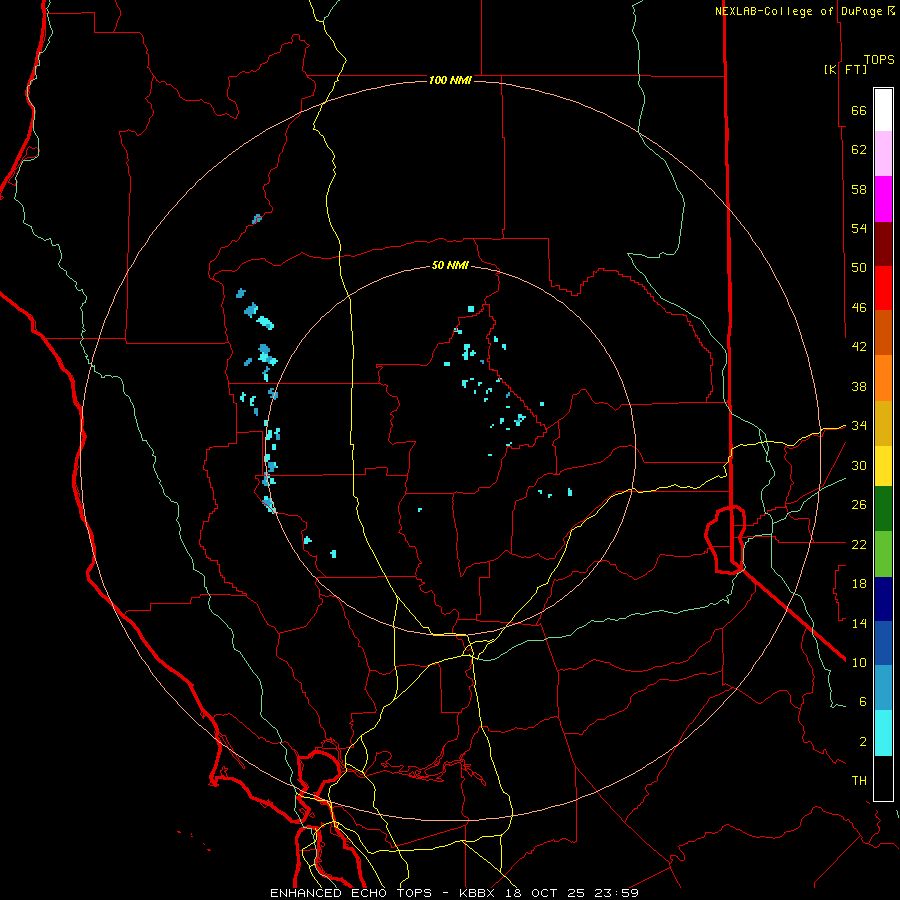Click the NEXLAB-College of DuPage label
The height and width of the screenshot is (900, 900).
click(800, 11)
